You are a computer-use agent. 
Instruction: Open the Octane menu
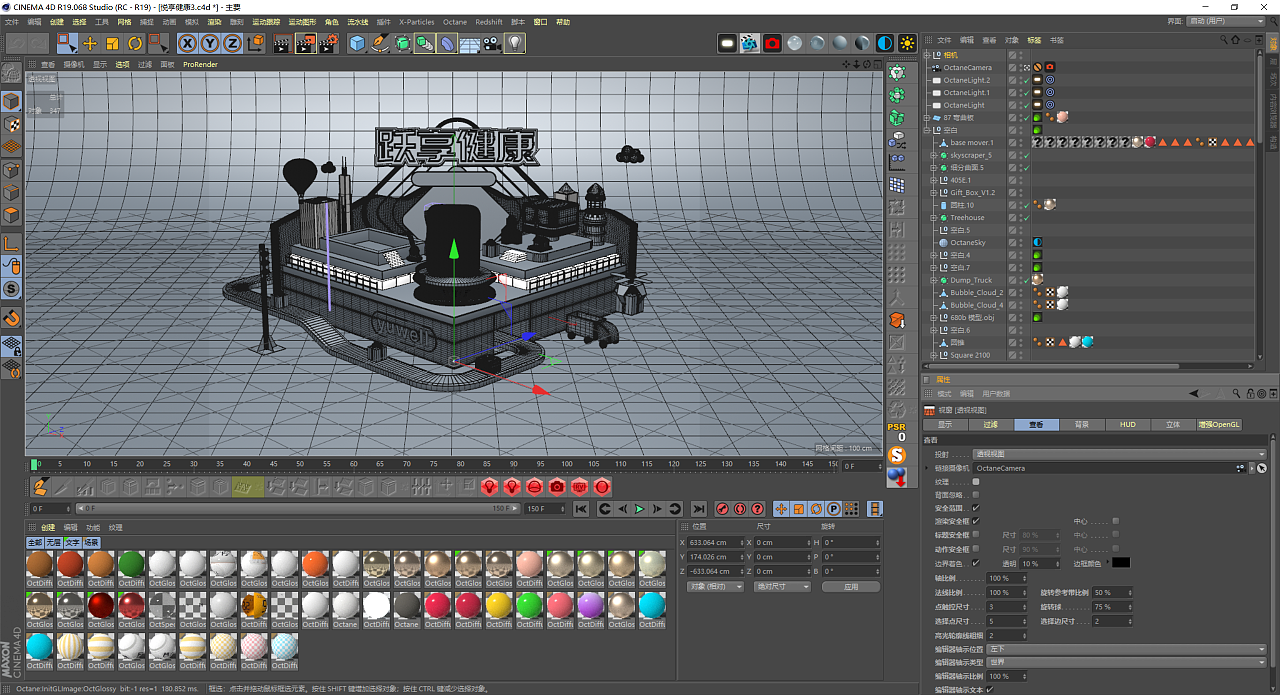(454, 21)
